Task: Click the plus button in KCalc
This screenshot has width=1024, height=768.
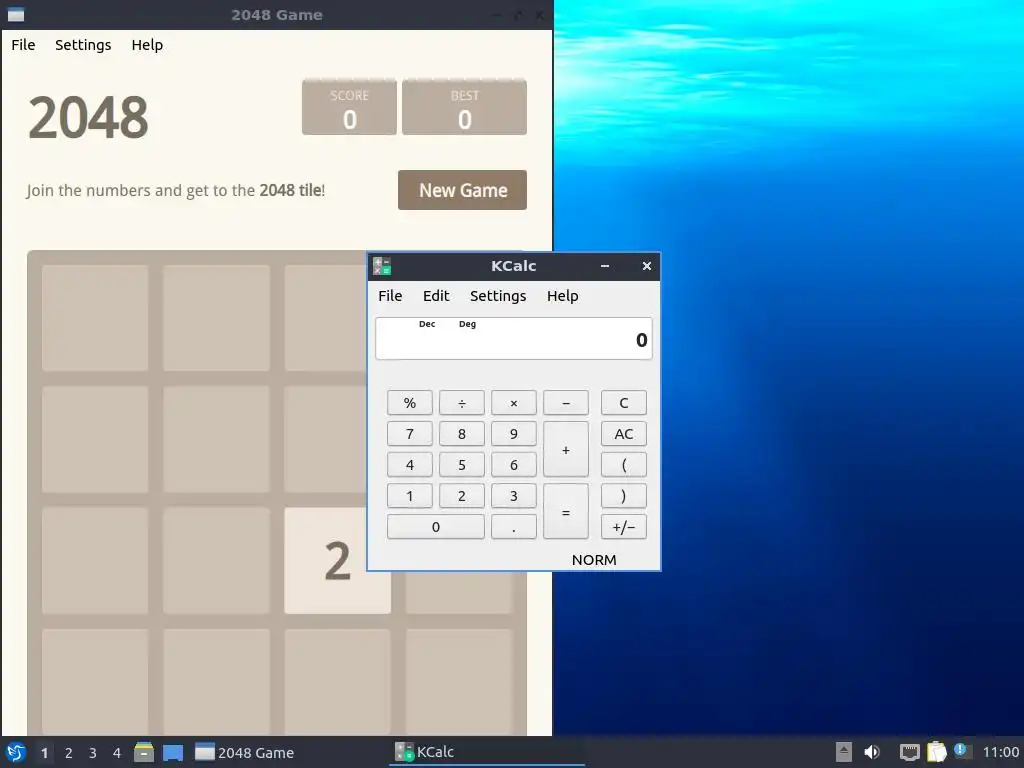Action: [x=566, y=449]
